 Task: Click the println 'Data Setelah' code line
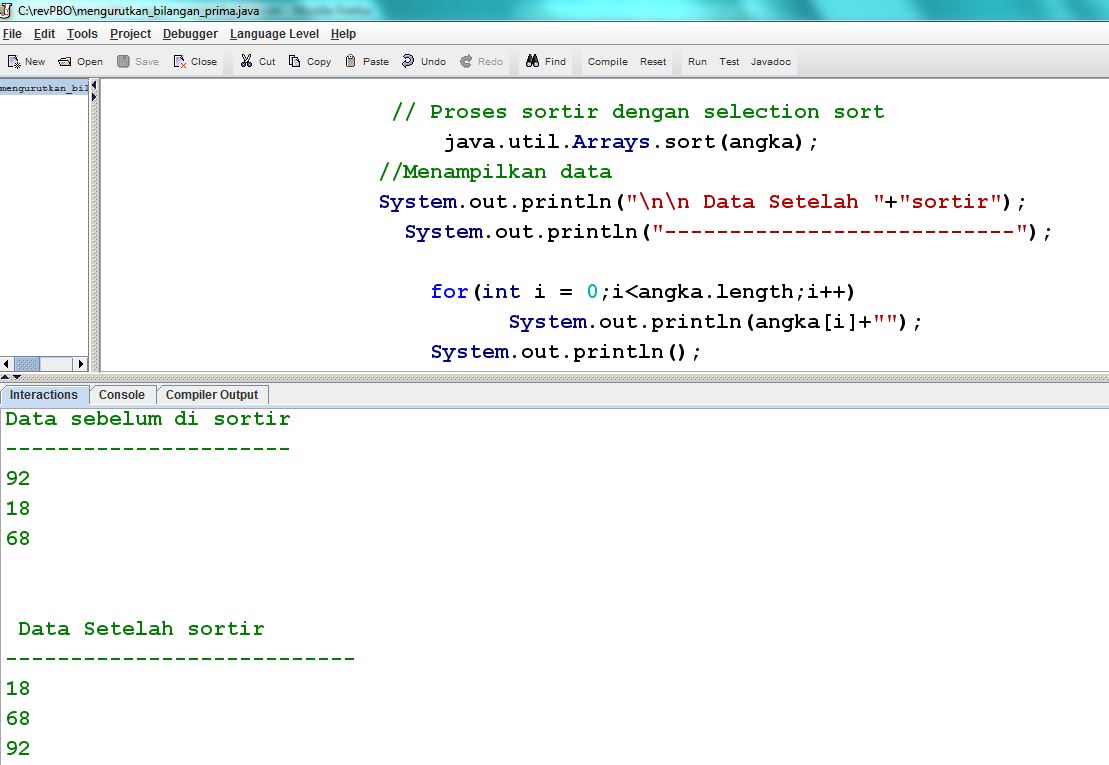pos(702,202)
